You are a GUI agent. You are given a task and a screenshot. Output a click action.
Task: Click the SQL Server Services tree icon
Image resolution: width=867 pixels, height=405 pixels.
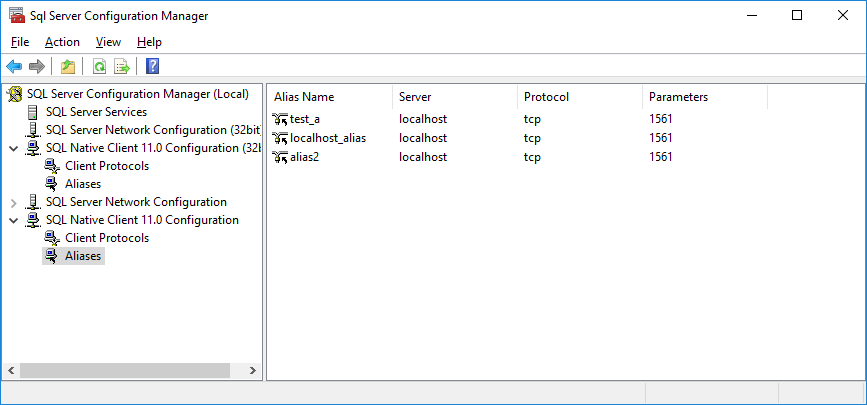33,112
